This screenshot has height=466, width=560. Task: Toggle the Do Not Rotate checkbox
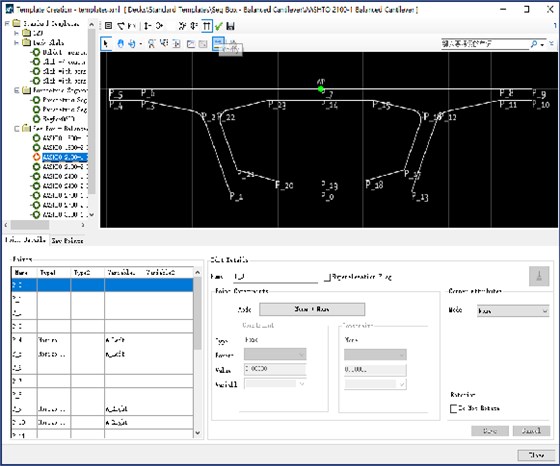coord(453,408)
